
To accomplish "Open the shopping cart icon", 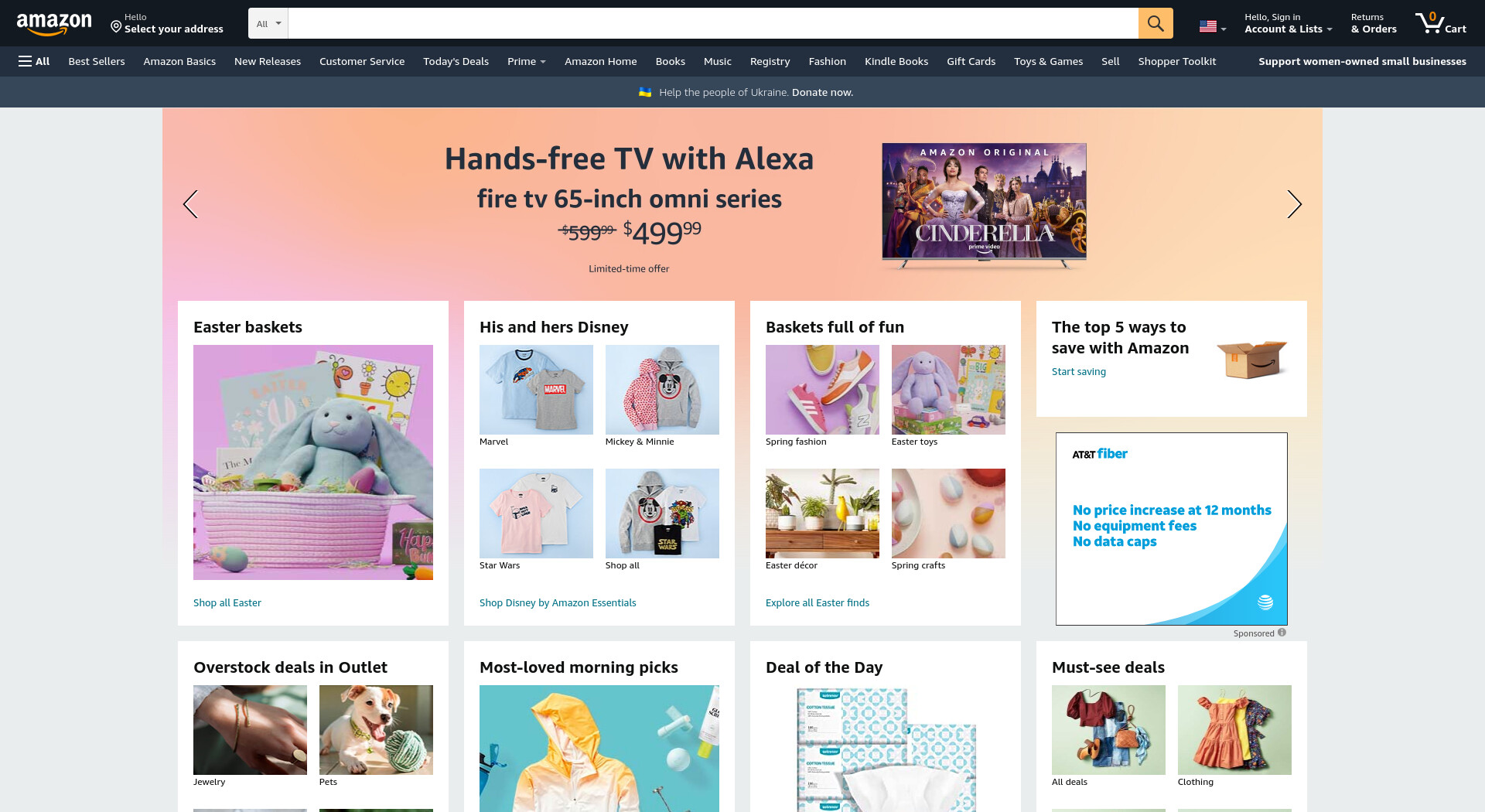I will point(1441,23).
